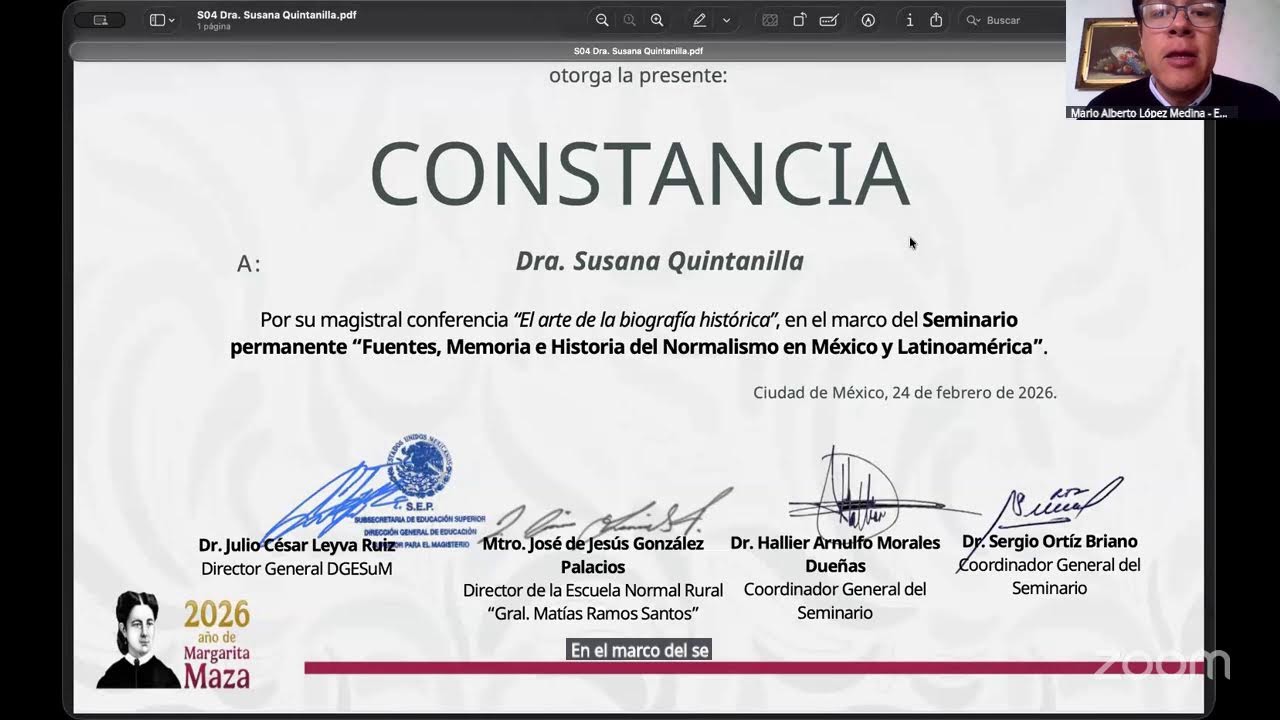Viewport: 1280px width, 720px height.
Task: Click the "En el marco del se" caption
Action: click(x=640, y=650)
